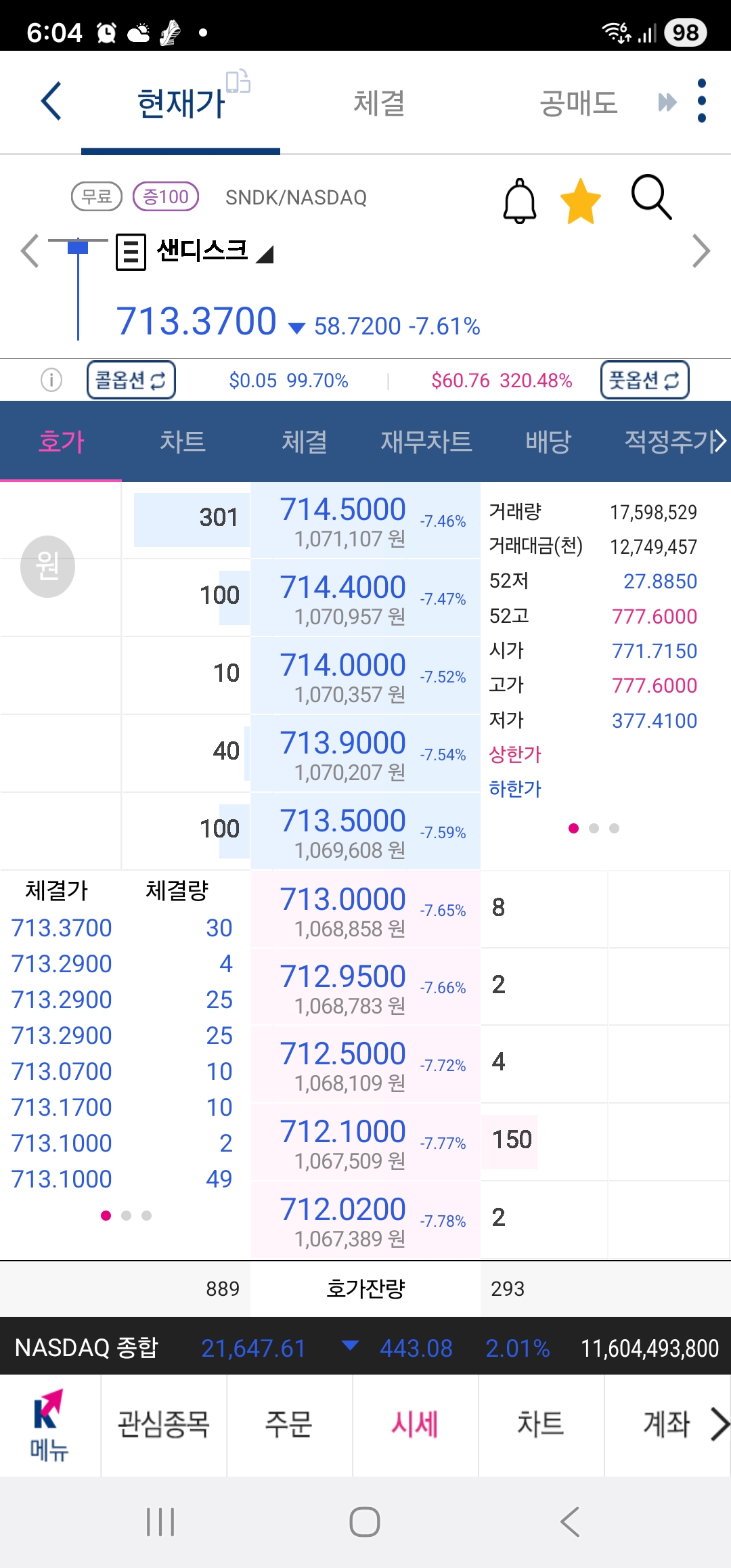The width and height of the screenshot is (731, 1568).
Task: Switch to the 체결 top tab
Action: [379, 103]
